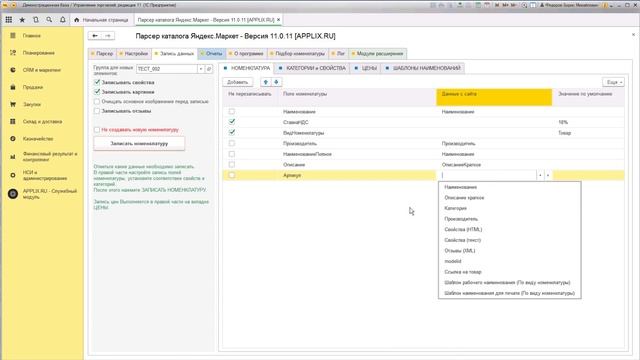Go forward with right arrow button

point(108,36)
